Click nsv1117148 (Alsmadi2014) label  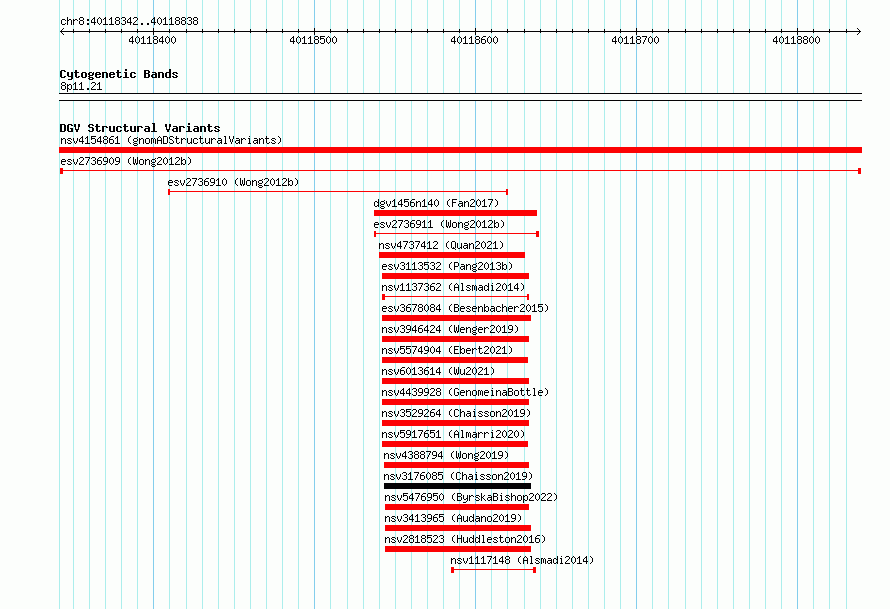click(522, 560)
